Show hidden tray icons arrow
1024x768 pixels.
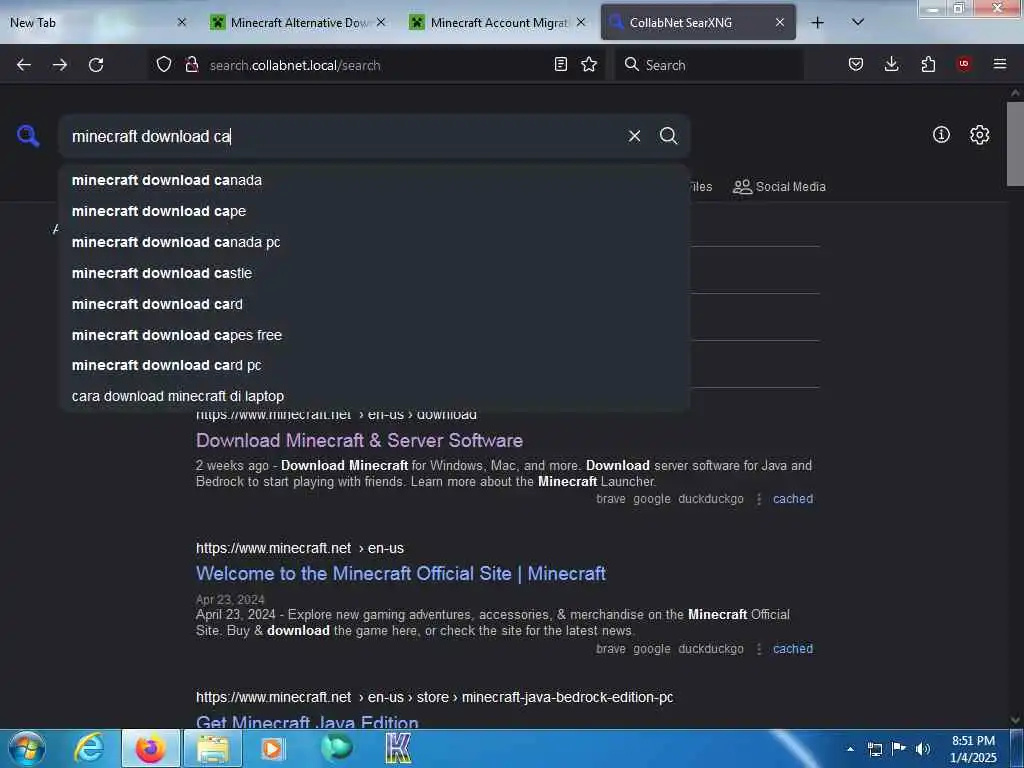click(x=850, y=749)
